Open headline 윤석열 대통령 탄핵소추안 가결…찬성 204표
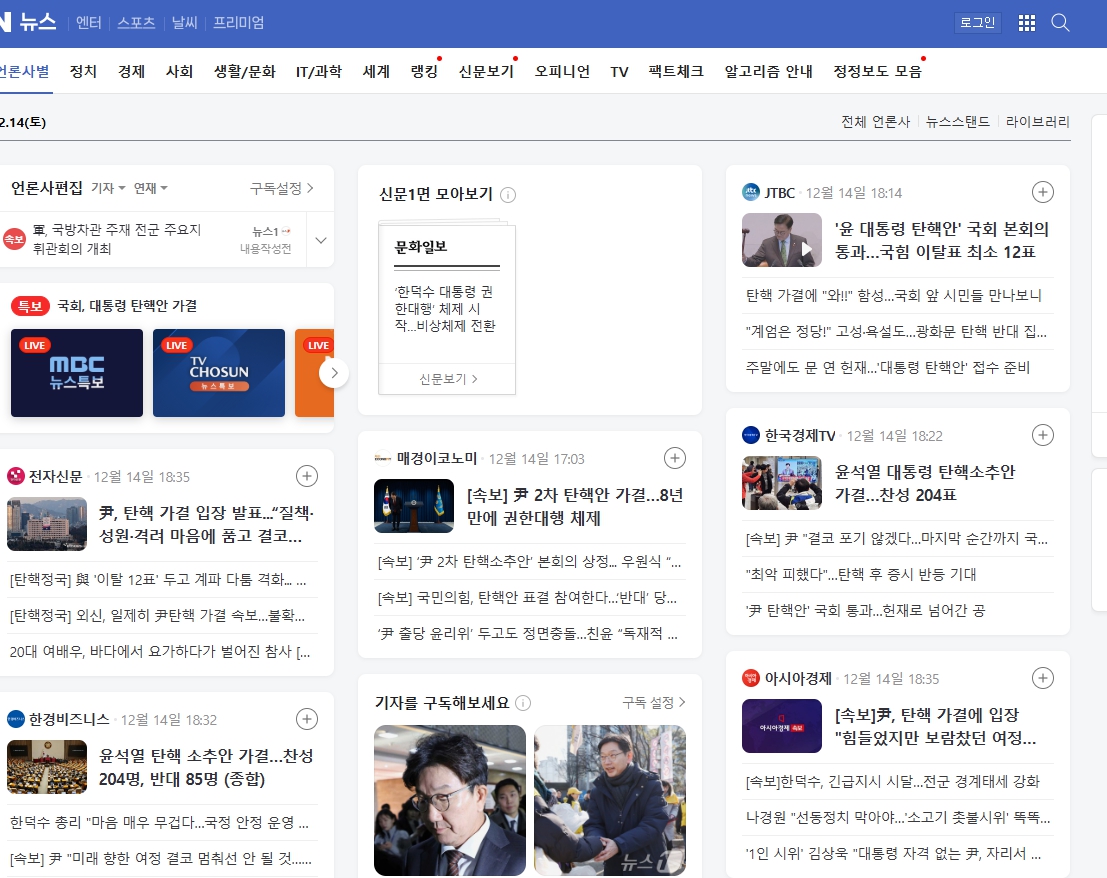This screenshot has height=878, width=1107. [925, 483]
